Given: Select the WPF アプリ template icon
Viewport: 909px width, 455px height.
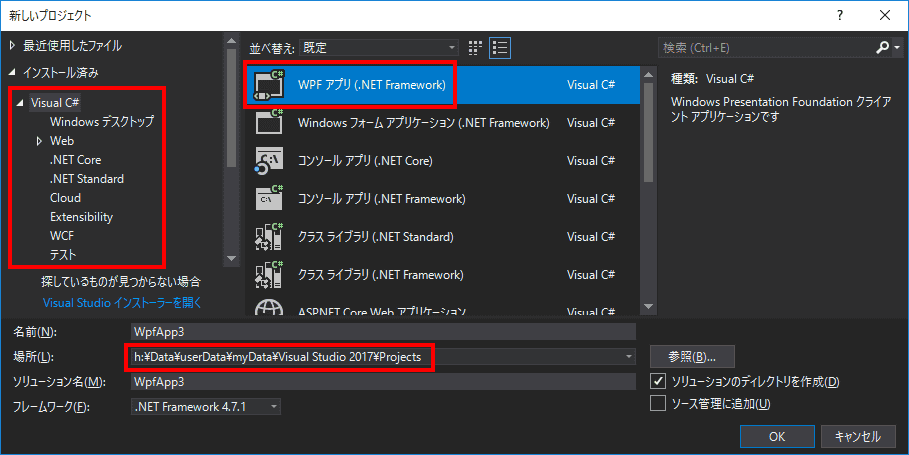Looking at the screenshot, I should 269,85.
